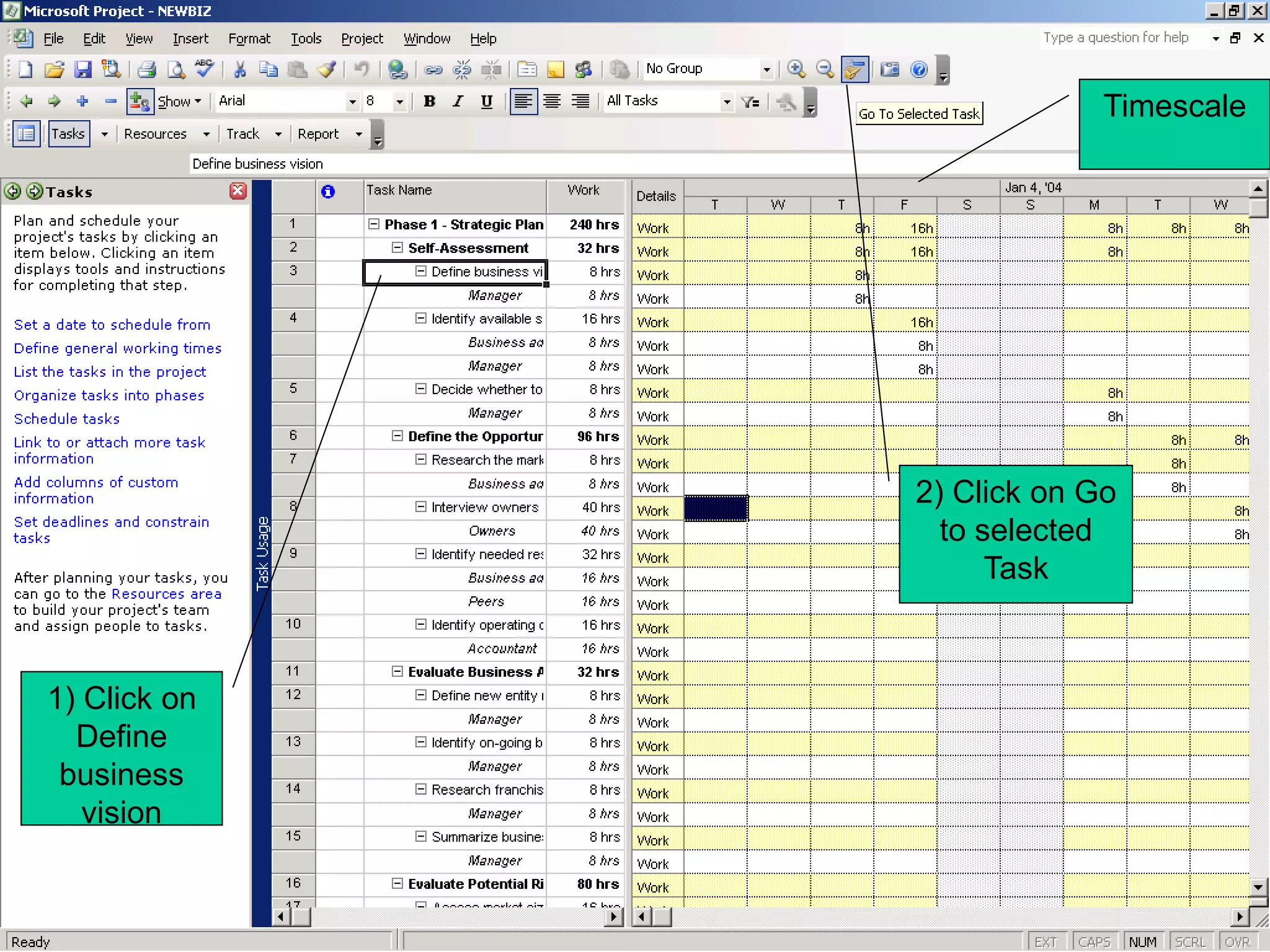Click Set a date to schedule from
The image size is (1270, 952).
click(x=112, y=325)
